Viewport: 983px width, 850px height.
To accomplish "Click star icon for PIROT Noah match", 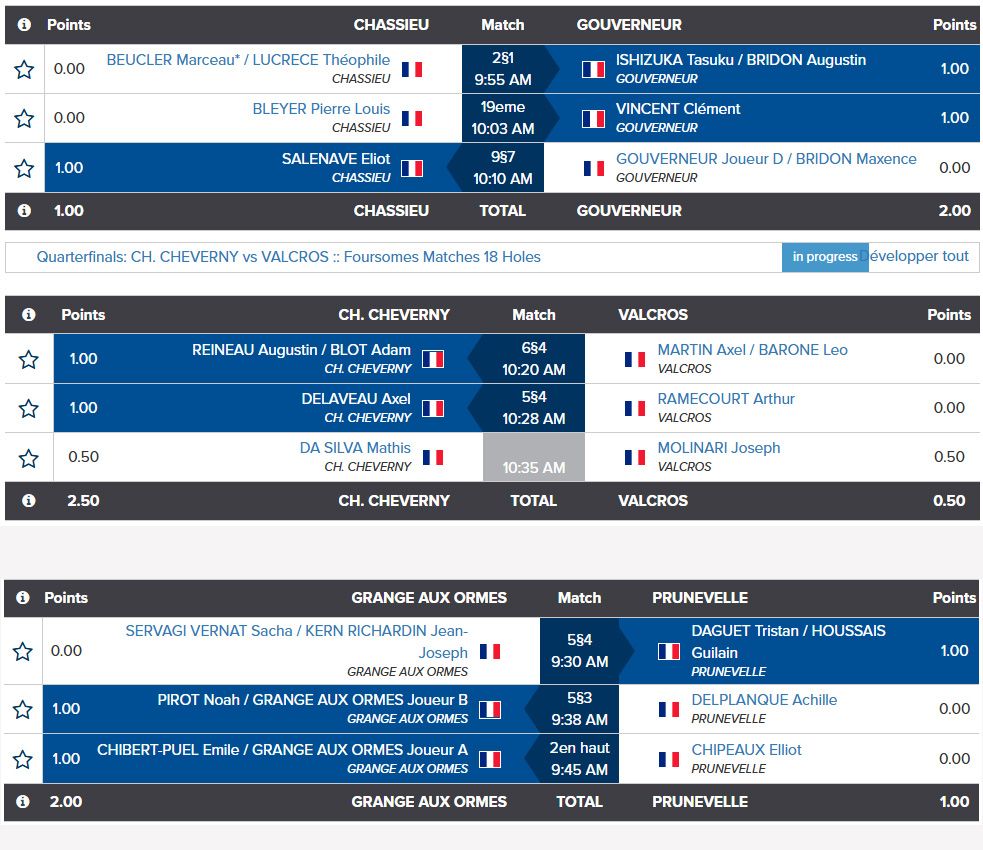I will tap(23, 710).
